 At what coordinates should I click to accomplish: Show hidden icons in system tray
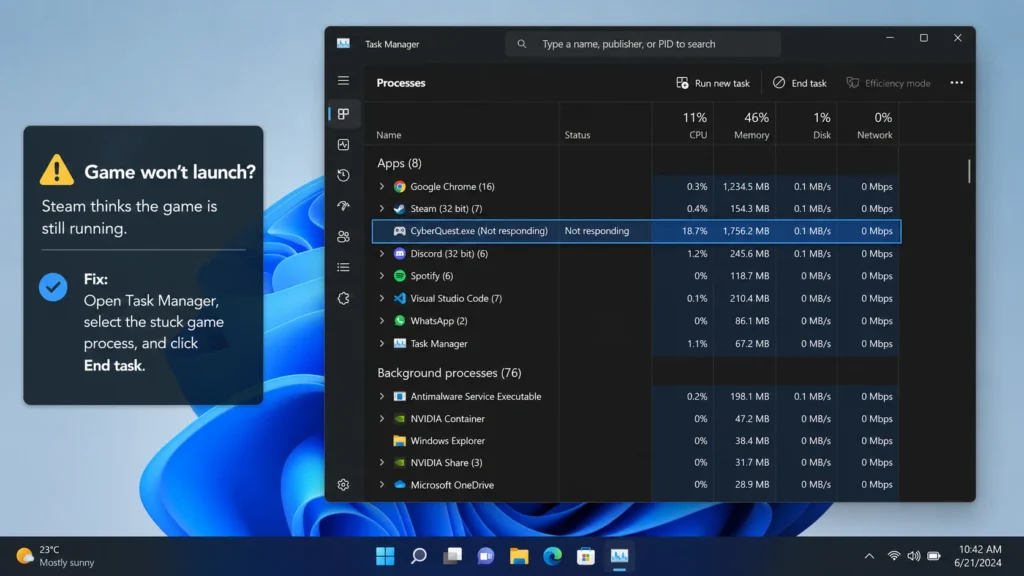pos(869,556)
